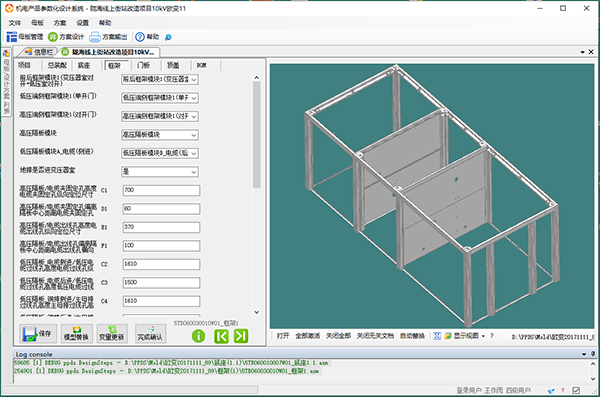Click the 方案输出 printer icon
Viewport: 600px width, 397px height.
coord(95,37)
